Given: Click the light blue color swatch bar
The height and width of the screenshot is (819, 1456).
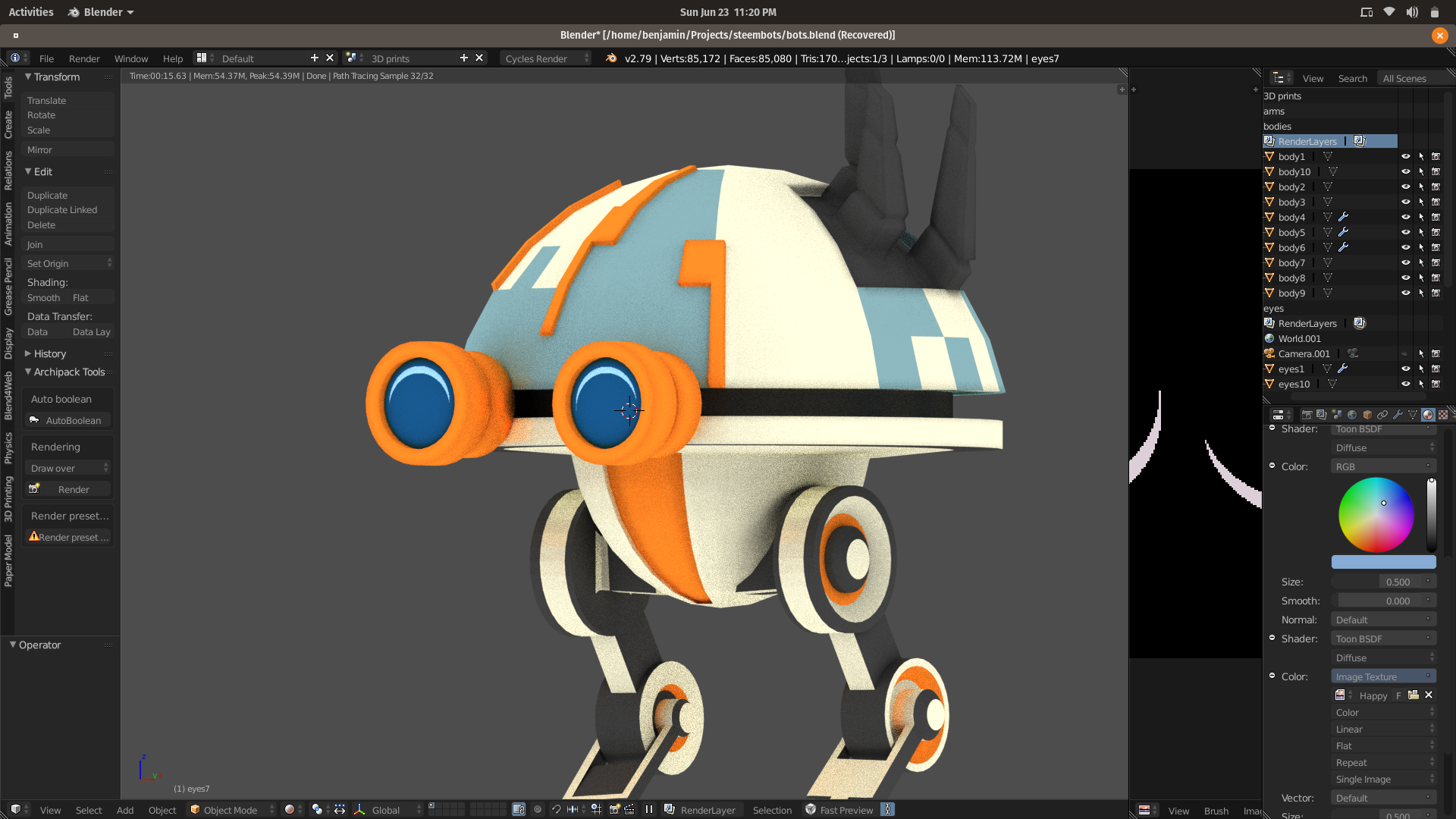Looking at the screenshot, I should (1383, 562).
